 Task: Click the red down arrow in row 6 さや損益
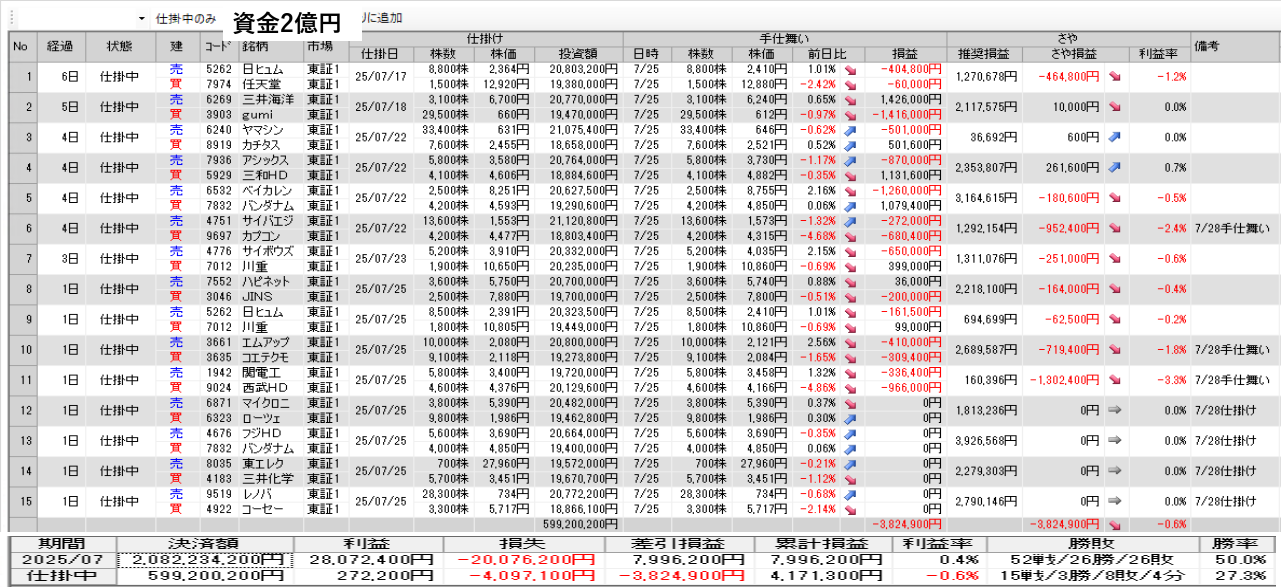tap(1115, 228)
